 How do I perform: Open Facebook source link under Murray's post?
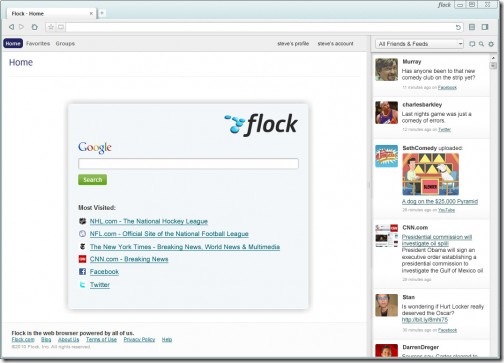point(447,87)
